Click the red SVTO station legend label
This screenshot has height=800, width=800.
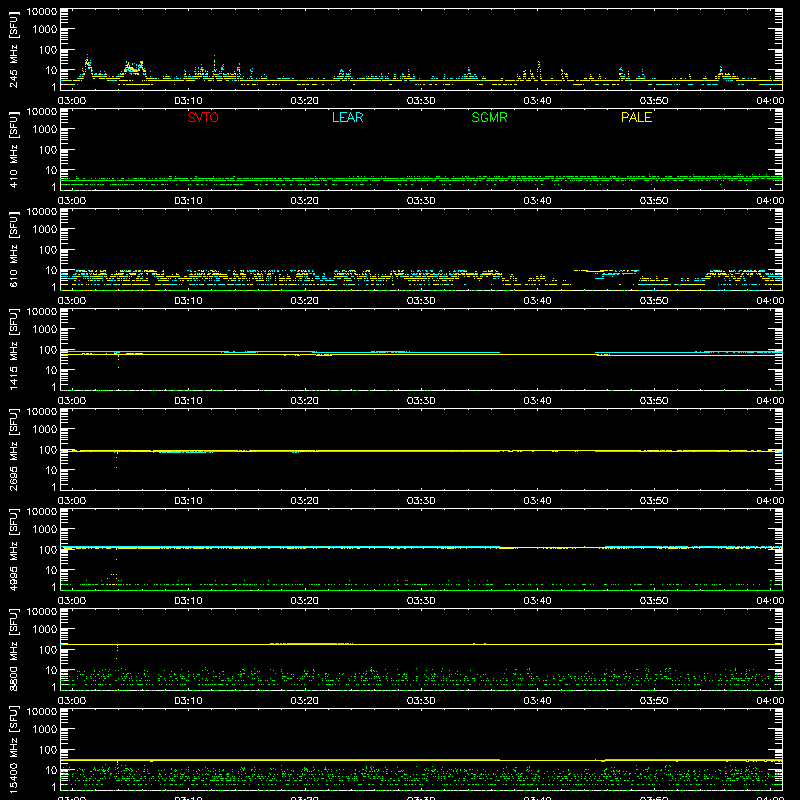203,117
